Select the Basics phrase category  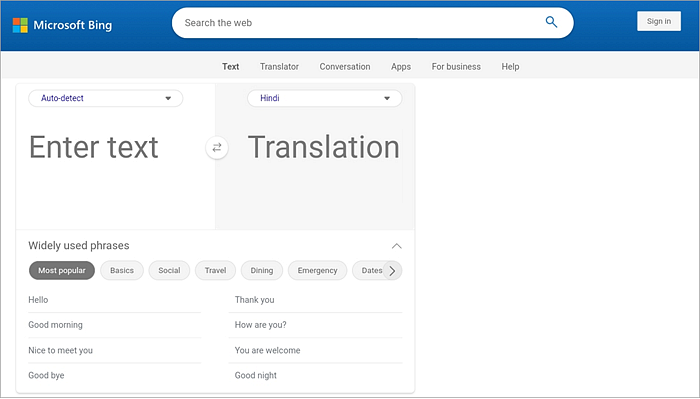pyautogui.click(x=122, y=270)
